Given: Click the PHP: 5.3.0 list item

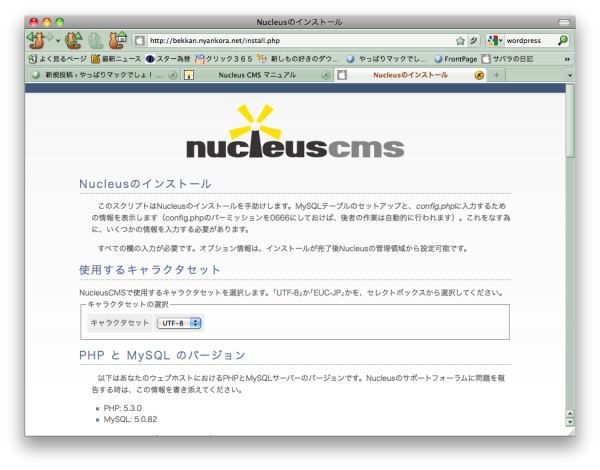Looking at the screenshot, I should 122,408.
